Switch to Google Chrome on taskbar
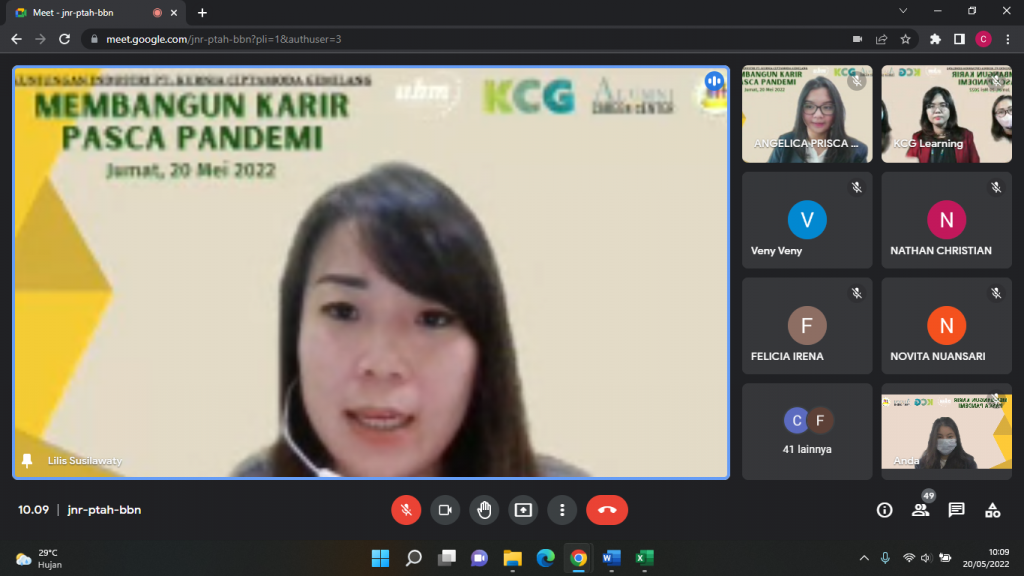 [579, 558]
